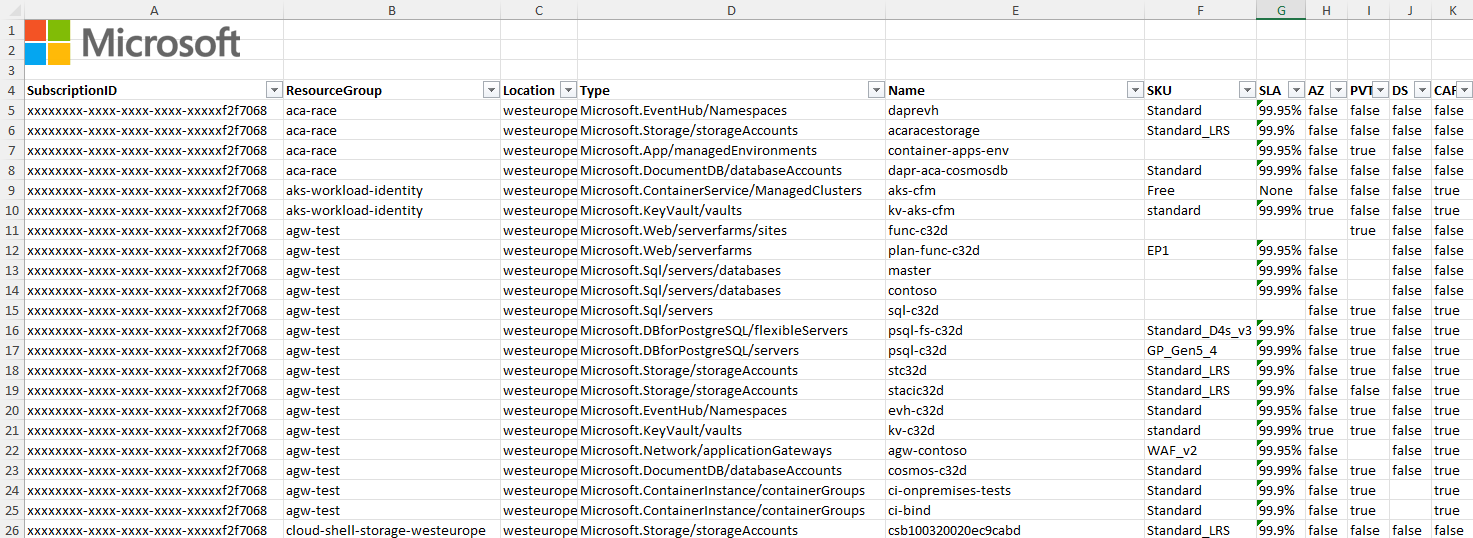Viewport: 1473px width, 538px height.
Task: Click the None SLA cell
Action: click(1281, 190)
